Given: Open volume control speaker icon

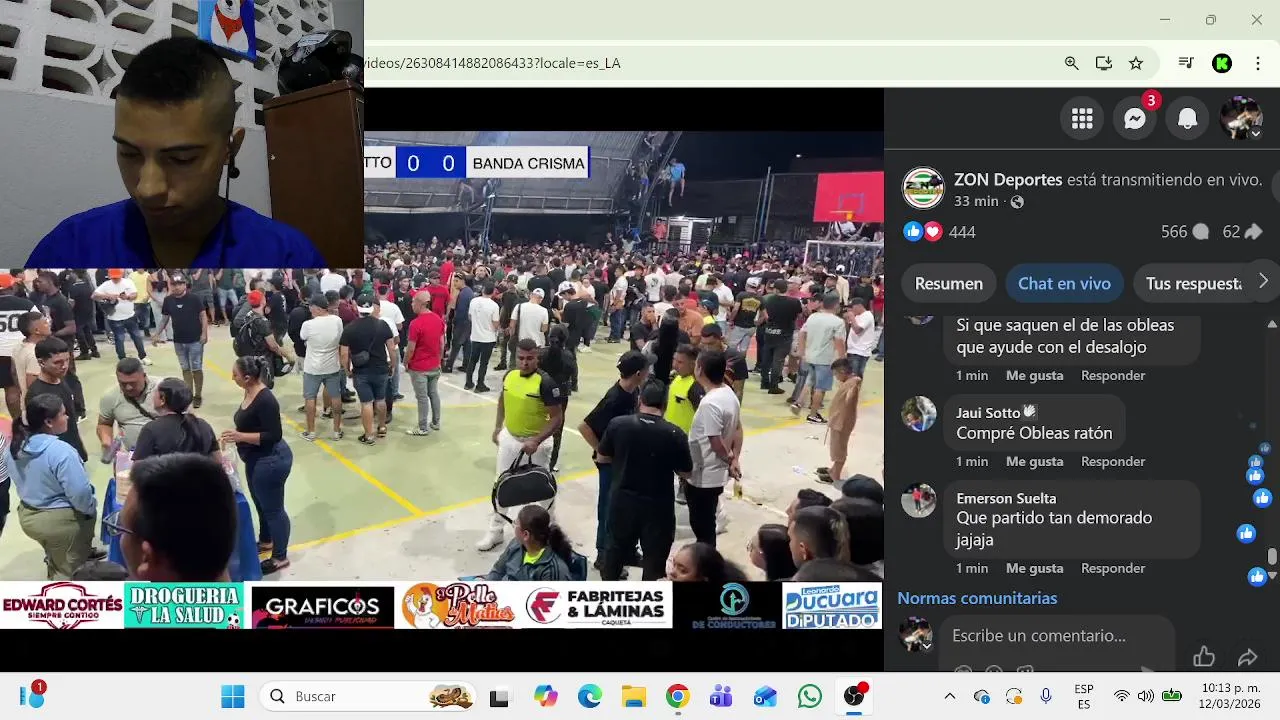Looking at the screenshot, I should click(x=1146, y=697).
